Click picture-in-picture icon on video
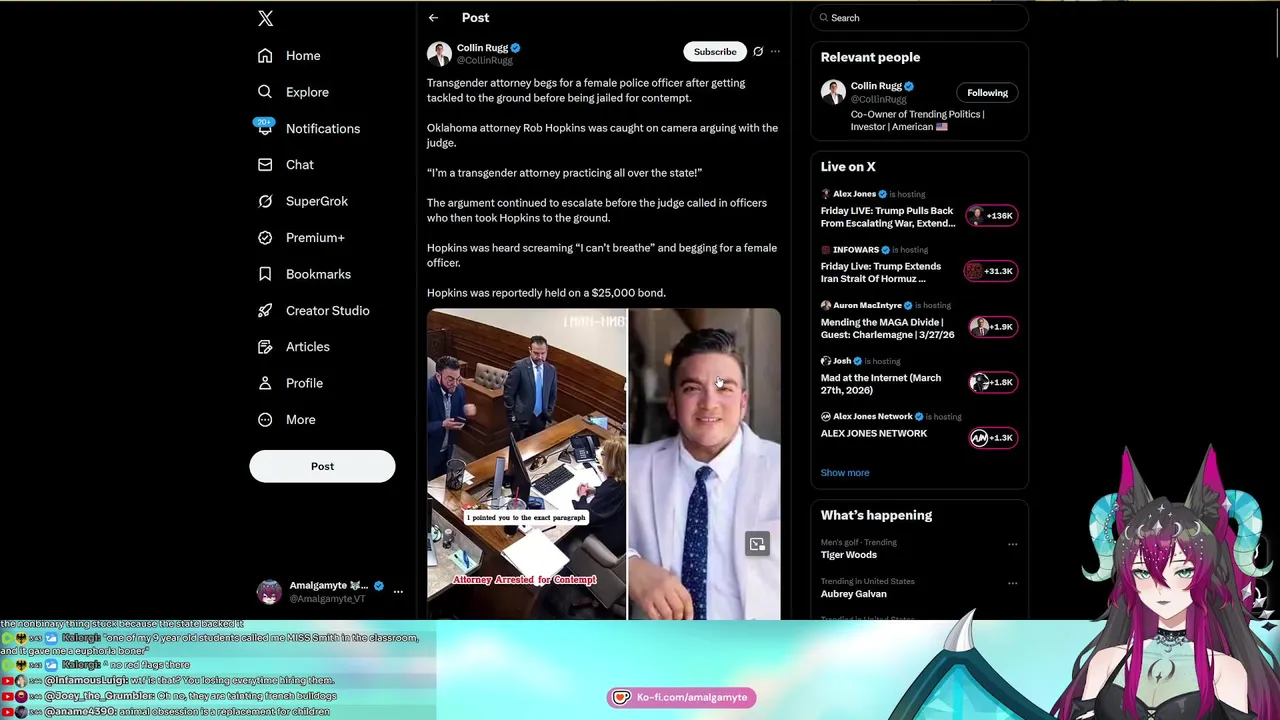1280x720 pixels. (x=757, y=544)
